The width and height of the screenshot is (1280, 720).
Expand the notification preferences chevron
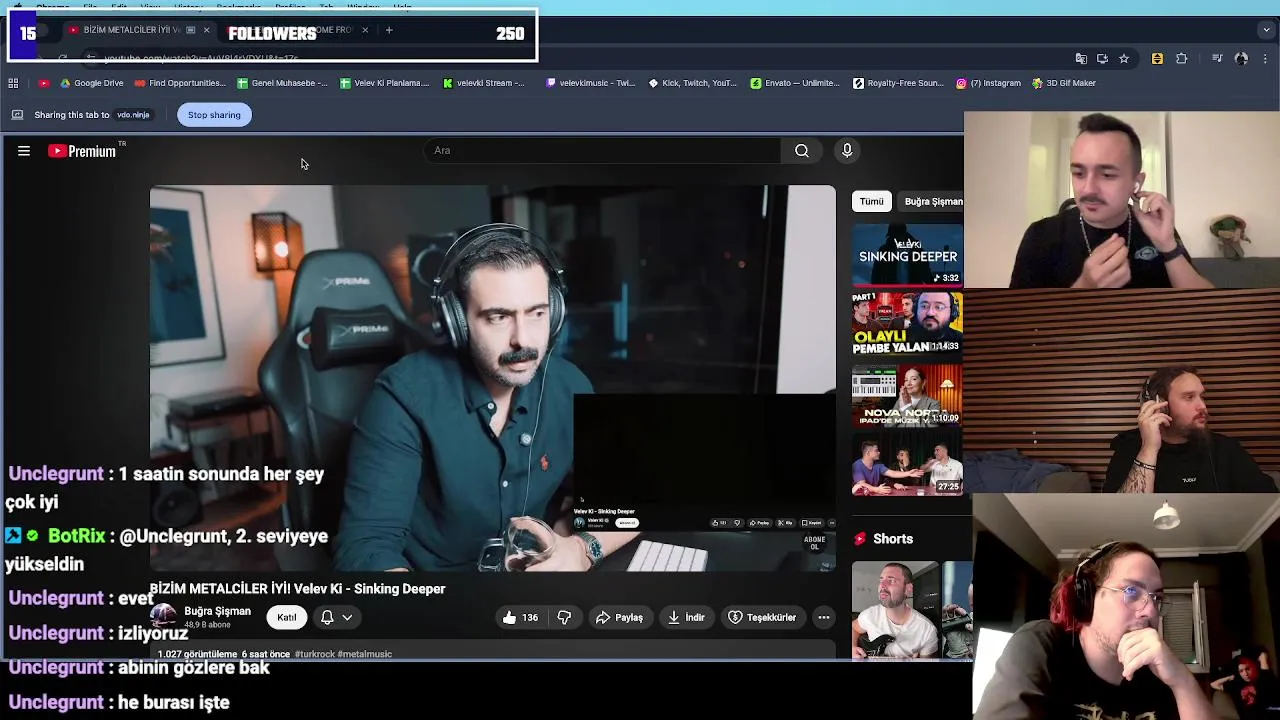pyautogui.click(x=347, y=617)
